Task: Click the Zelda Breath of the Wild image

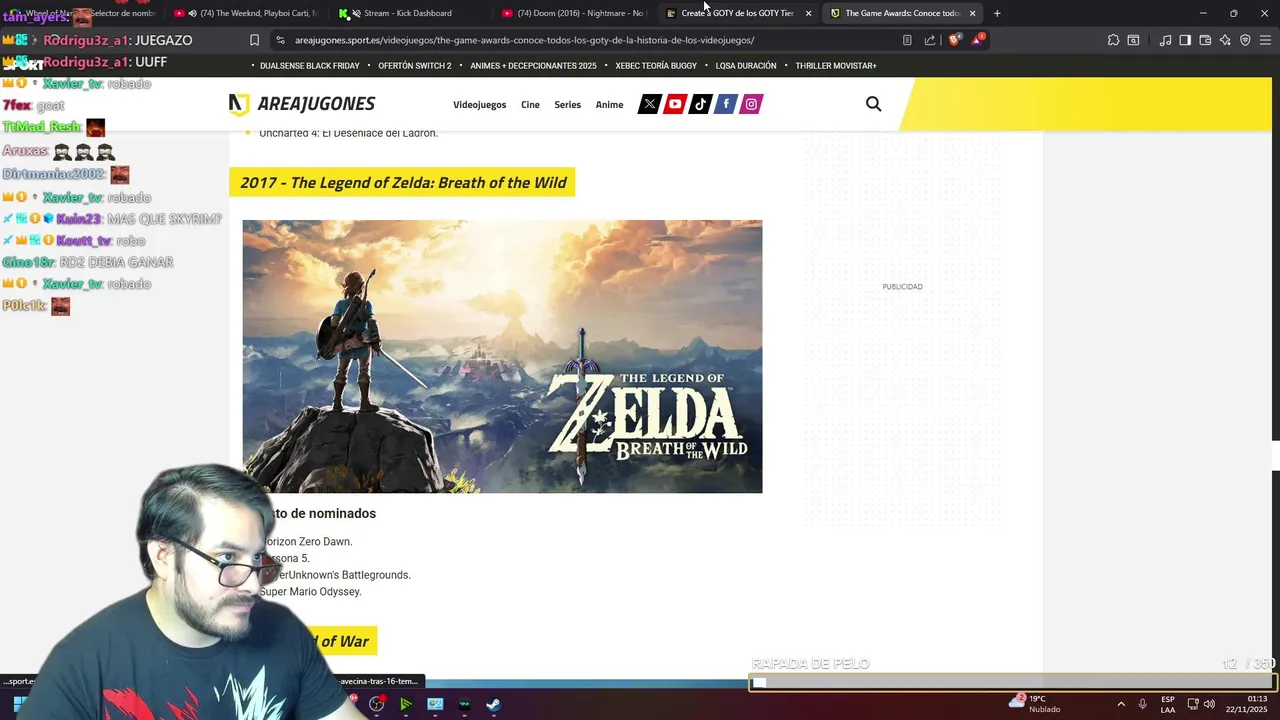Action: [502, 356]
